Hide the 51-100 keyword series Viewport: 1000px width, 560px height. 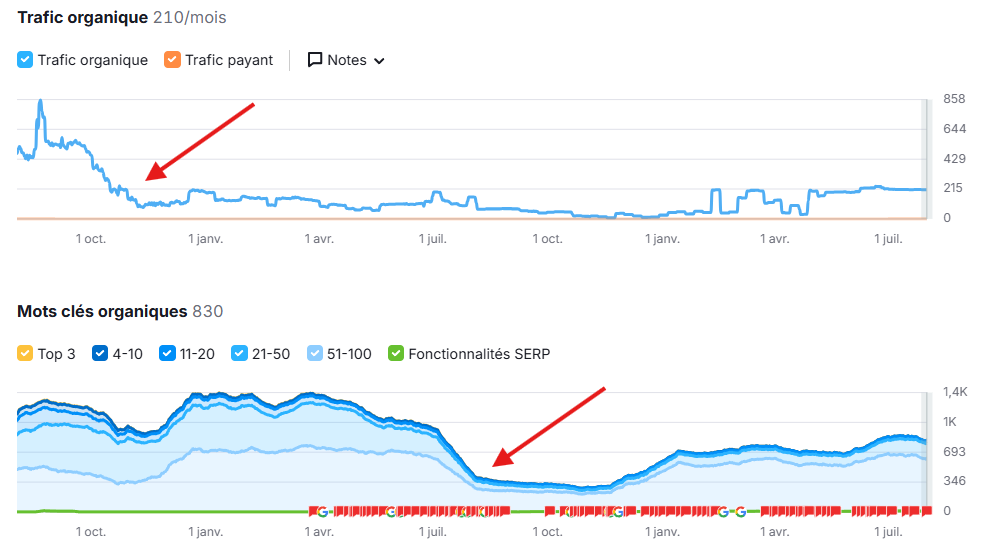coord(314,353)
